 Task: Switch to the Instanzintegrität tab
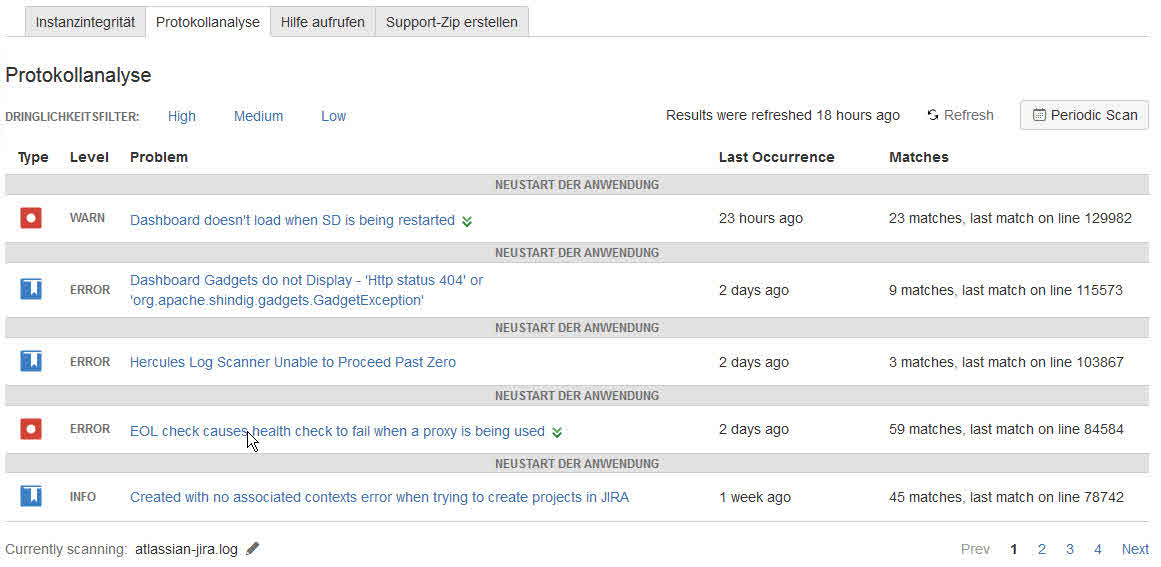[85, 21]
